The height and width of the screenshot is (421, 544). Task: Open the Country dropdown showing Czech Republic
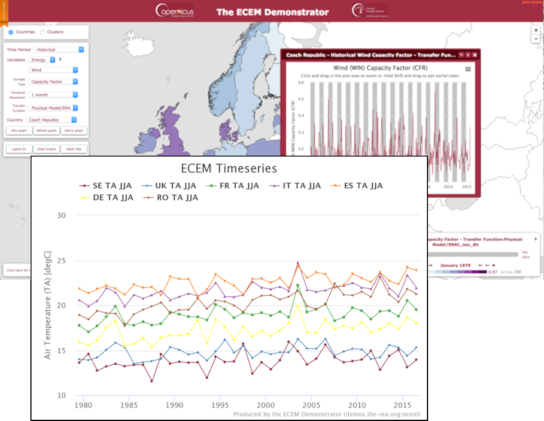tap(51, 120)
